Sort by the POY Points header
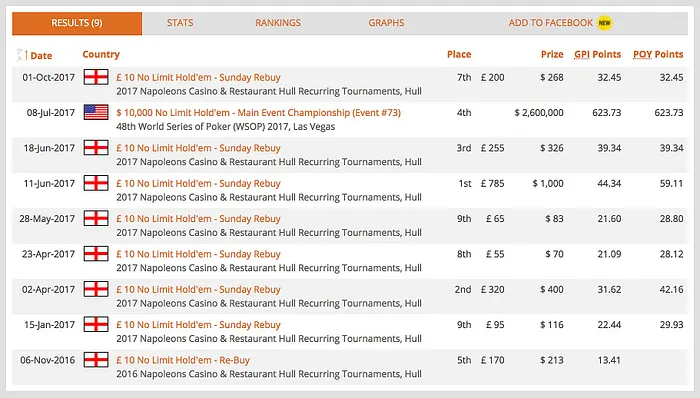The height and width of the screenshot is (398, 700). 658,54
